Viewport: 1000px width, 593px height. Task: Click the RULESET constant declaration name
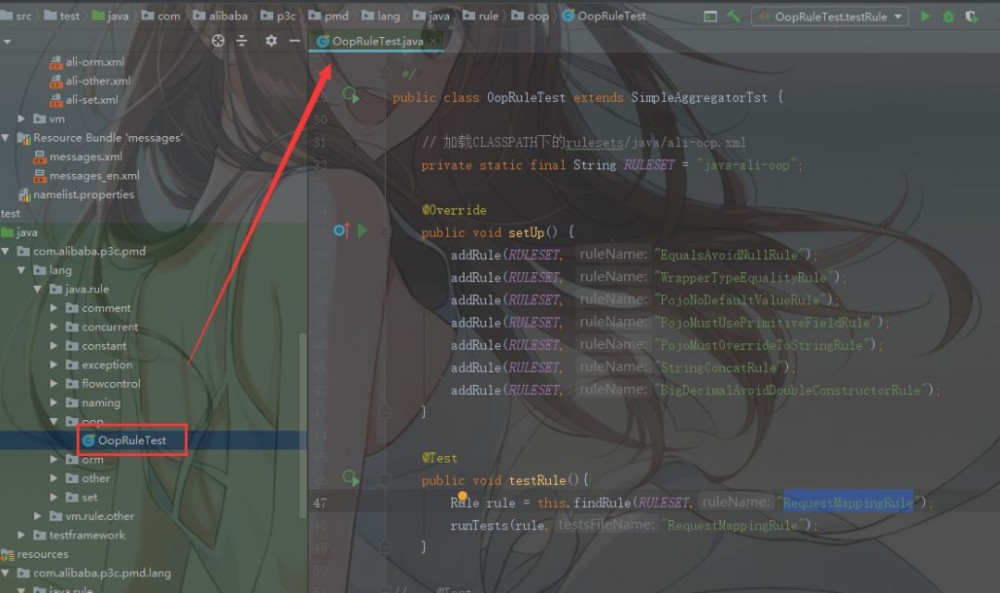point(649,165)
